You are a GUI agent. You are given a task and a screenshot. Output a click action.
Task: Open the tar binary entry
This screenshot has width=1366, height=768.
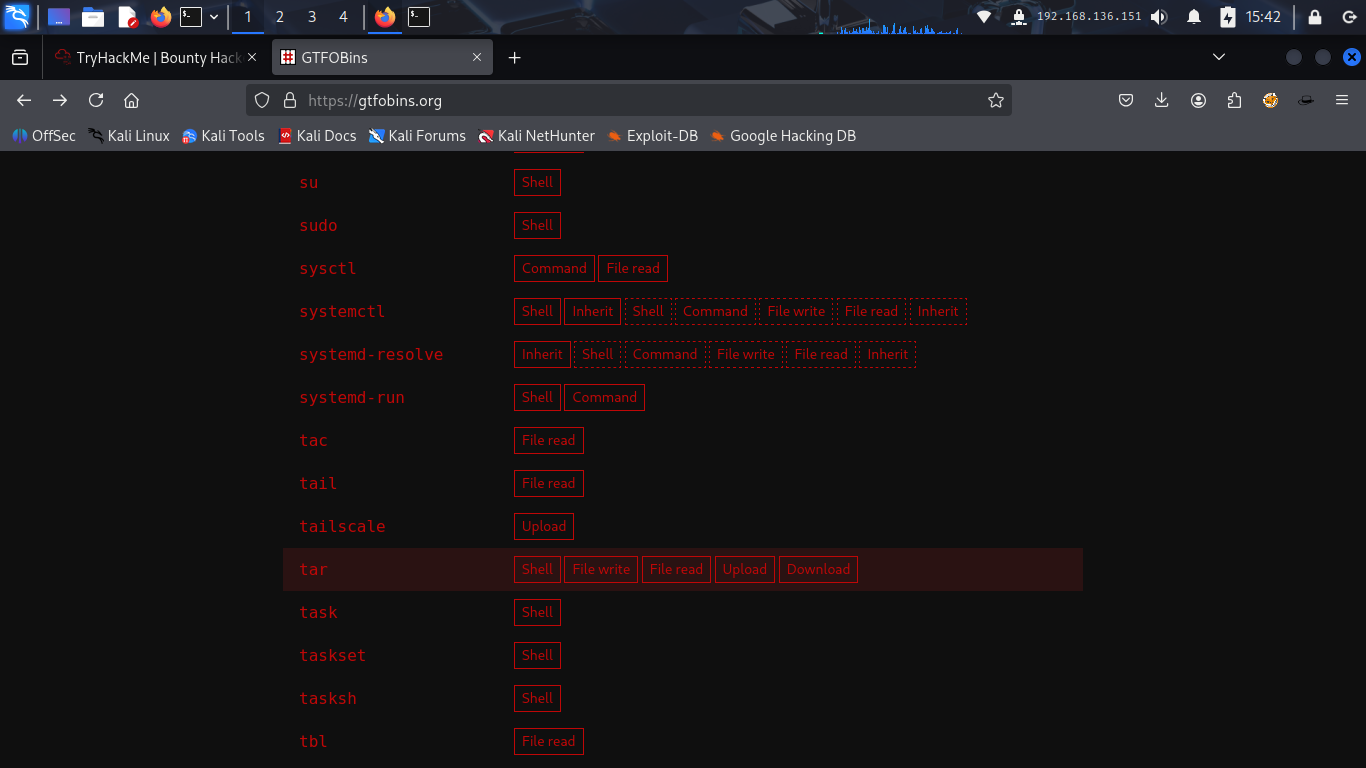click(313, 569)
